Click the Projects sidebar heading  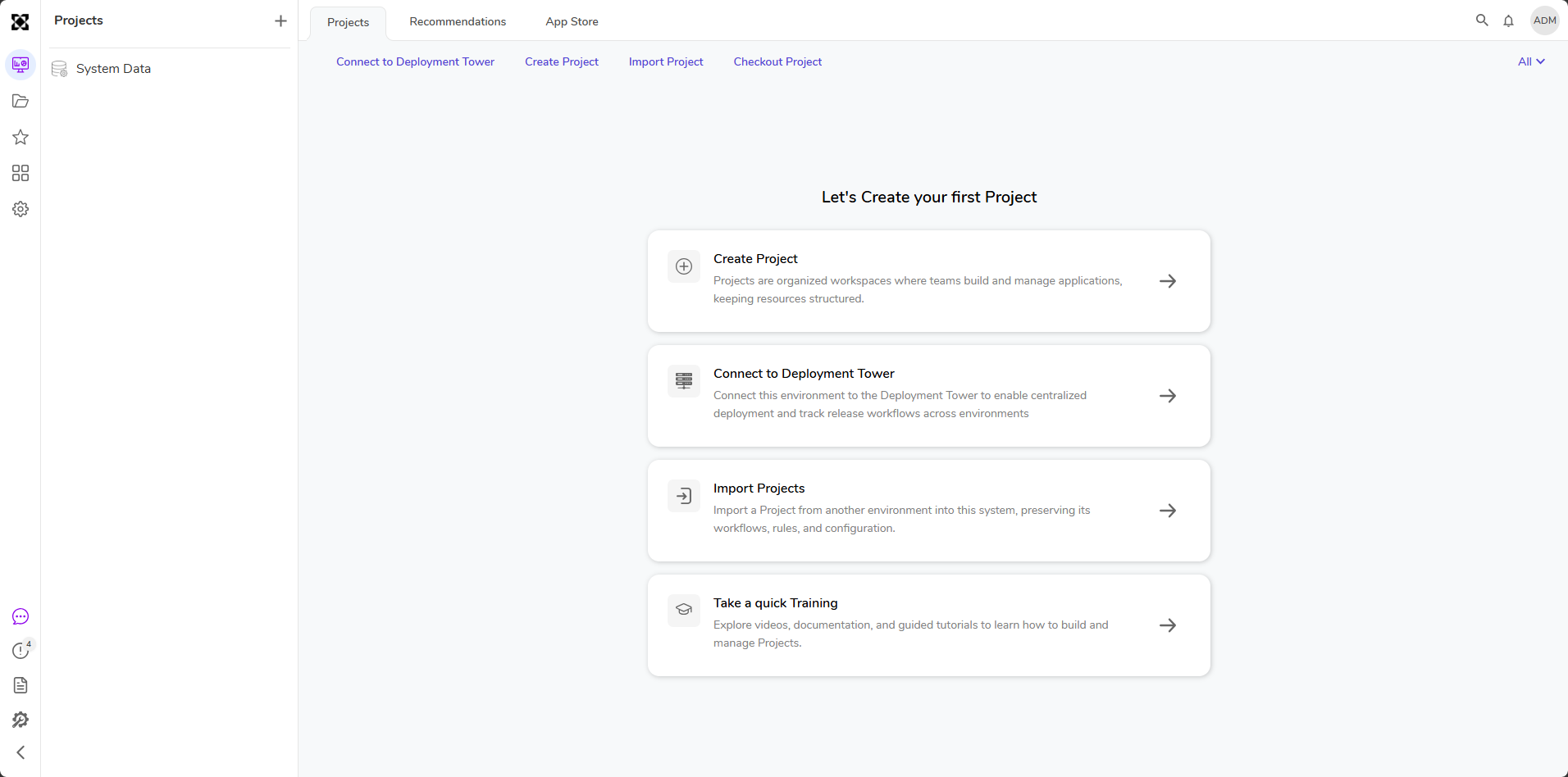point(79,20)
